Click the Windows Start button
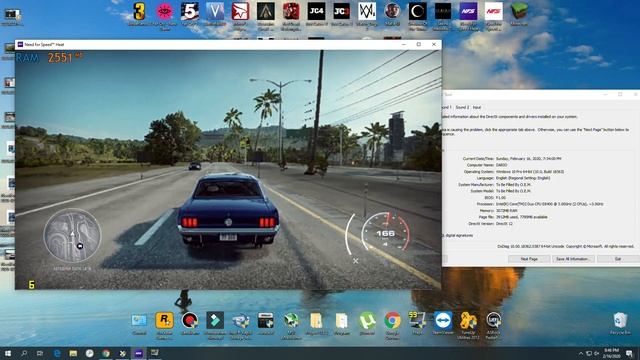640x360 pixels. (7, 353)
